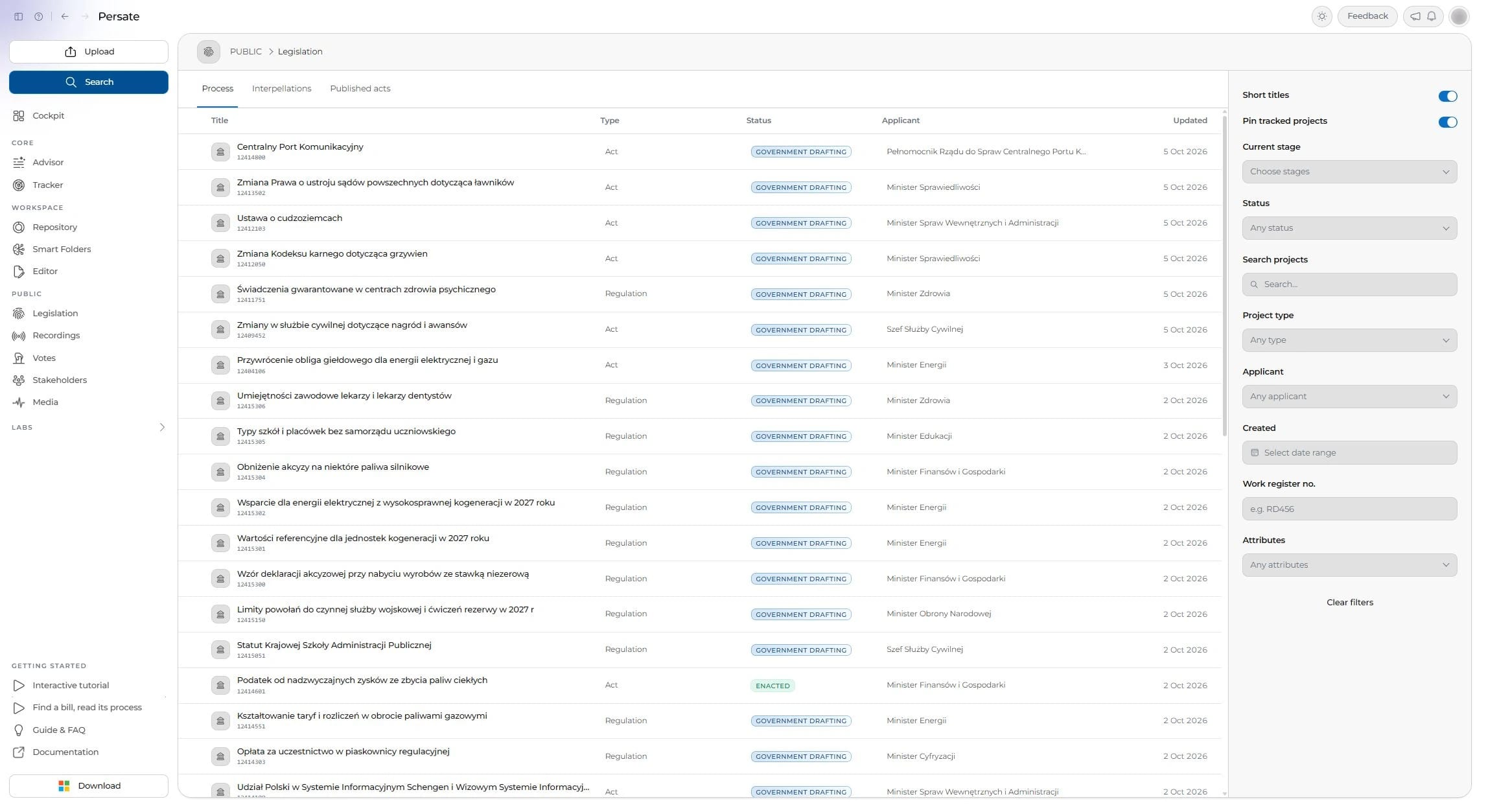1486x812 pixels.
Task: Open Opłata za uczestnictwo w piaskownicy regulacyjnej
Action: pyautogui.click(x=343, y=752)
